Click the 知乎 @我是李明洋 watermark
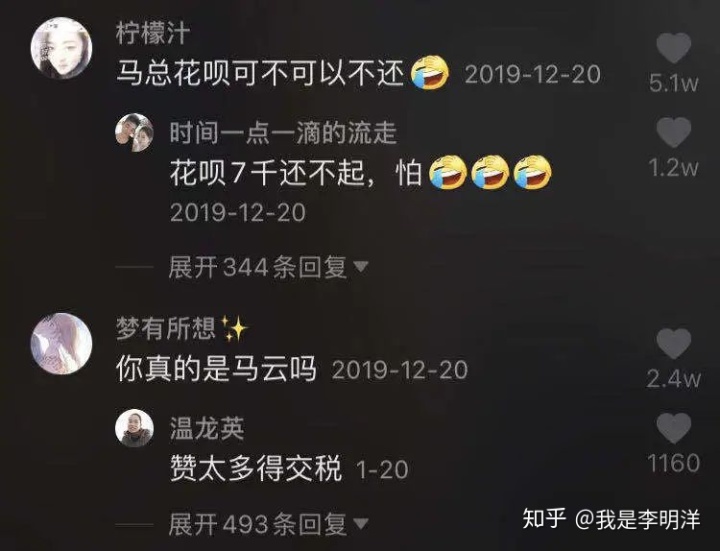The image size is (720, 551). point(611,519)
